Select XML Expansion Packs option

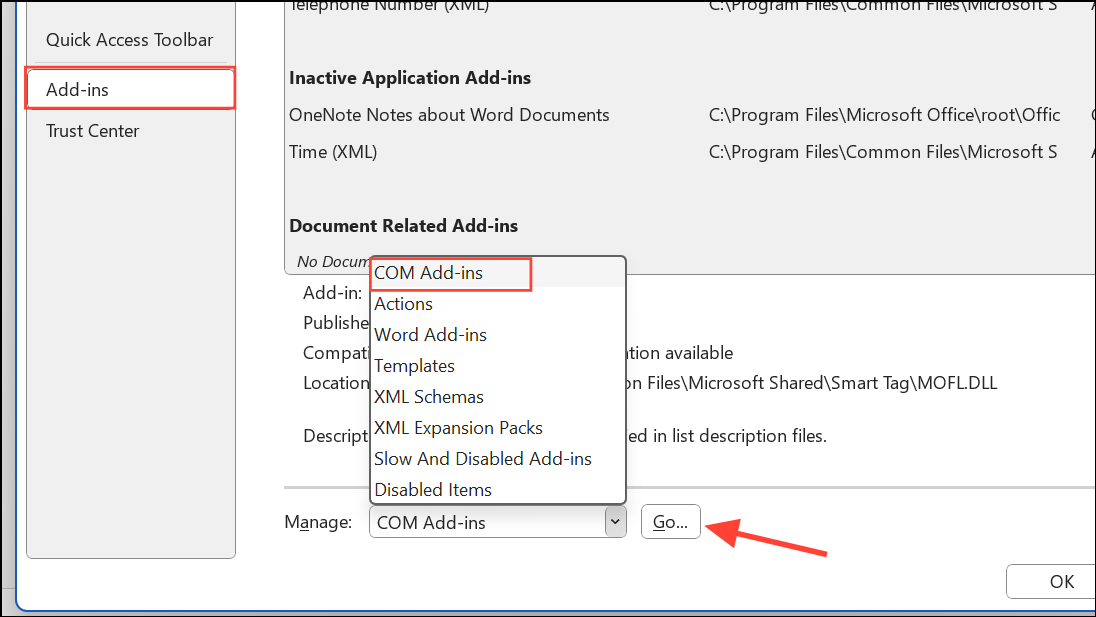click(458, 427)
